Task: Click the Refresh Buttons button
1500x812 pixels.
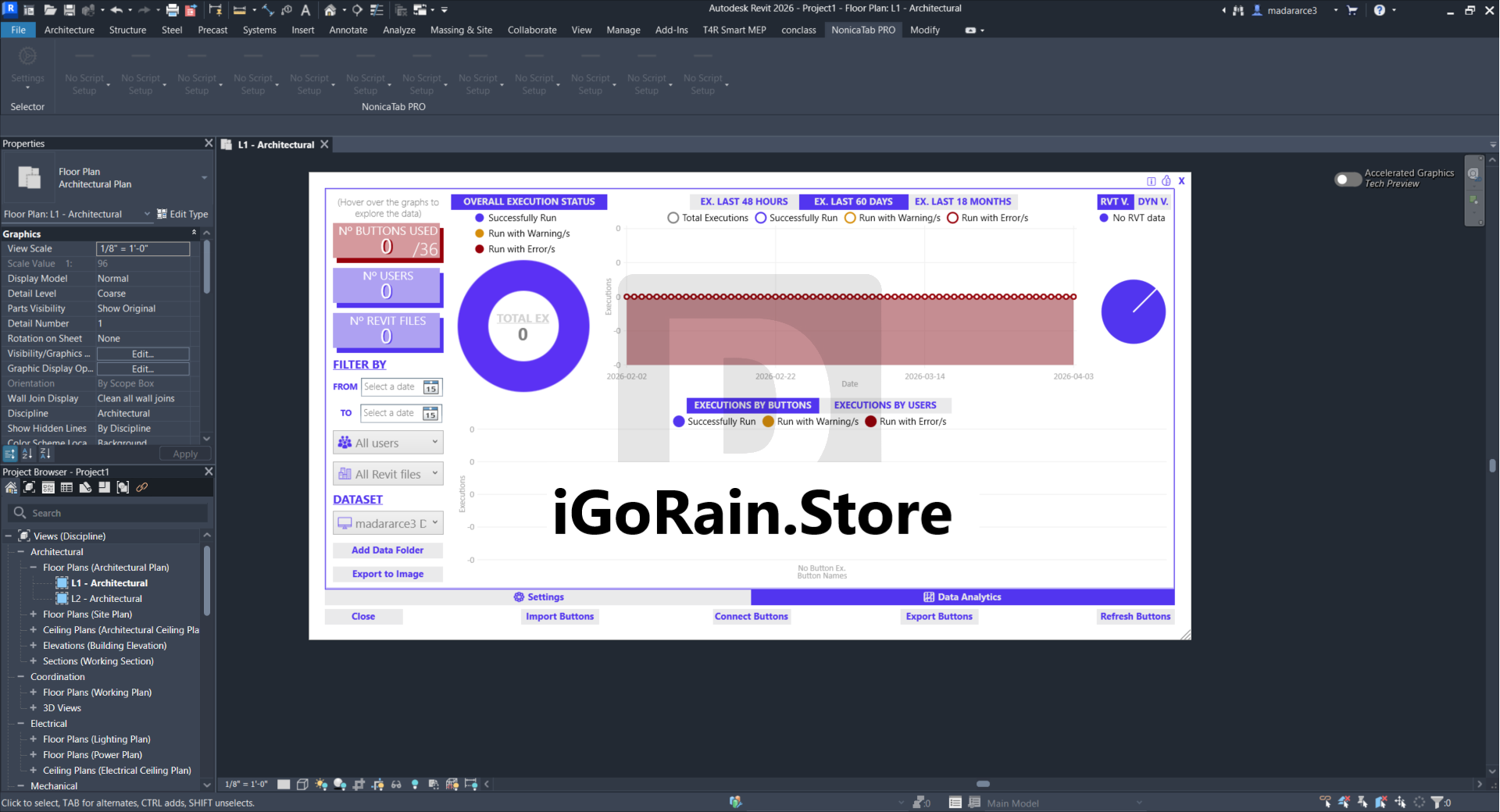Action: pos(1135,616)
